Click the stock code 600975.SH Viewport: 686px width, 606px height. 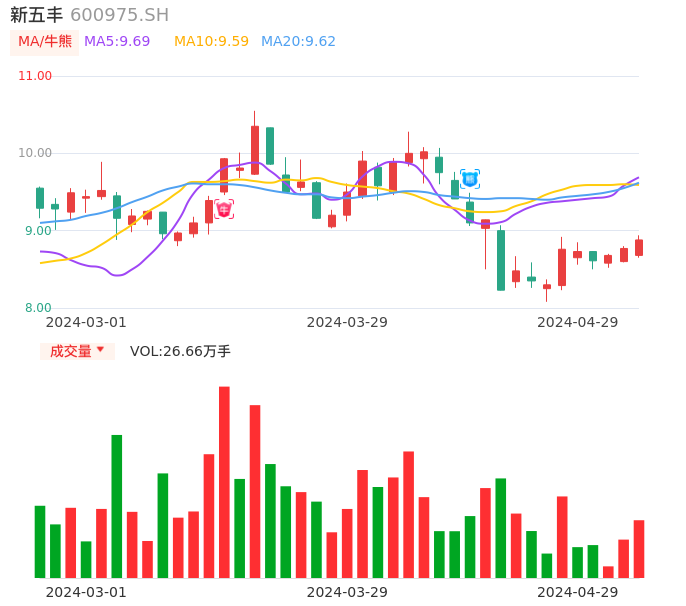[119, 15]
